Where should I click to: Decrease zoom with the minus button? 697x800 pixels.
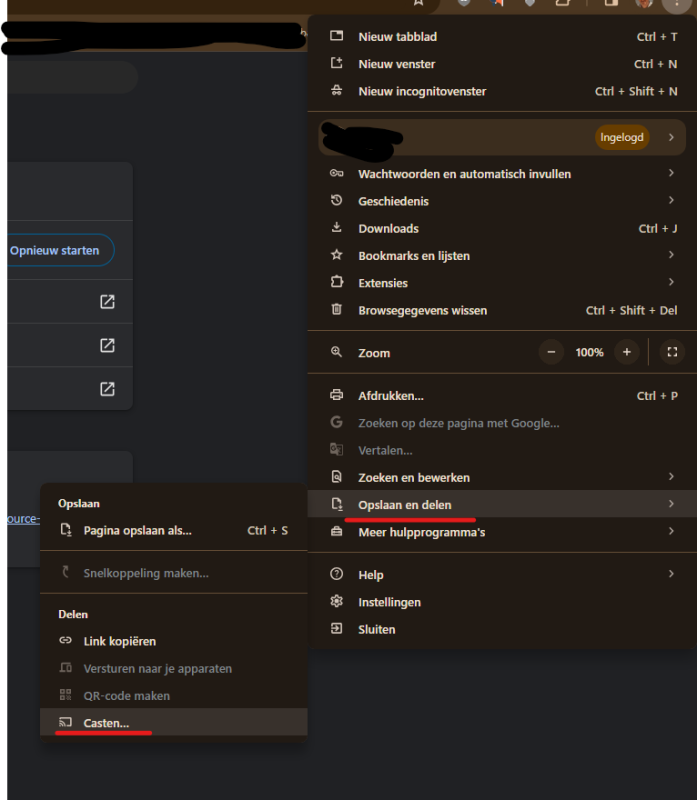552,352
